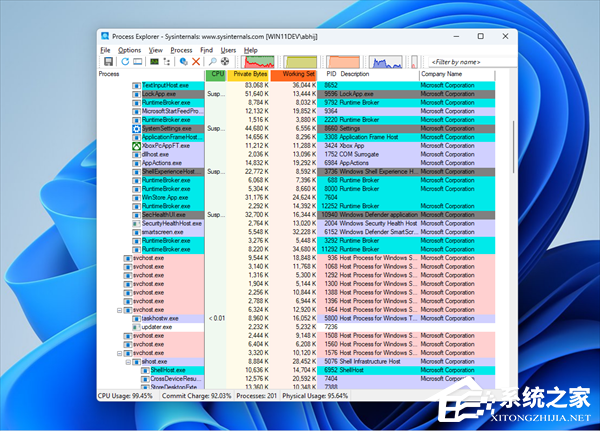Sort by the Process column header
600x431 pixels.
pyautogui.click(x=151, y=75)
